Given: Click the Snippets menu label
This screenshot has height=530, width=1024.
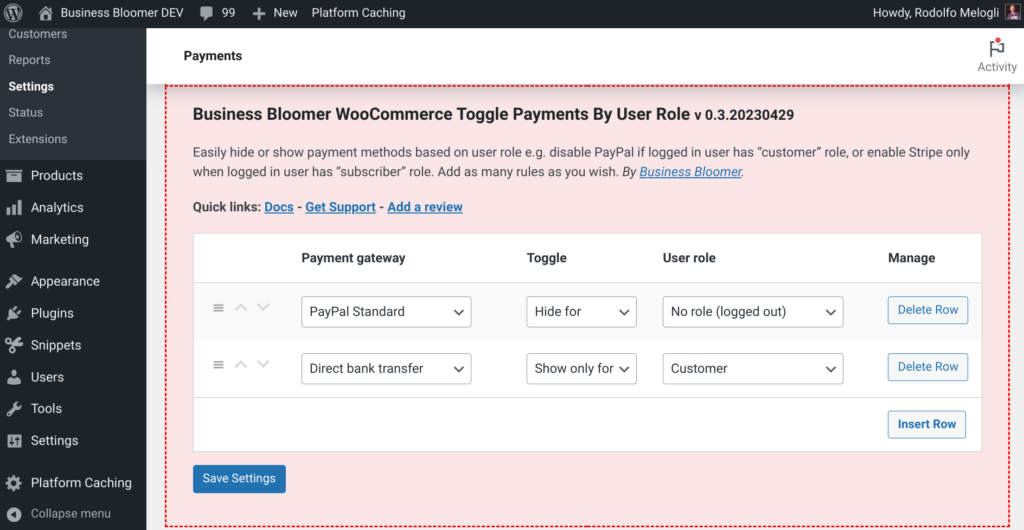Looking at the screenshot, I should (x=56, y=345).
